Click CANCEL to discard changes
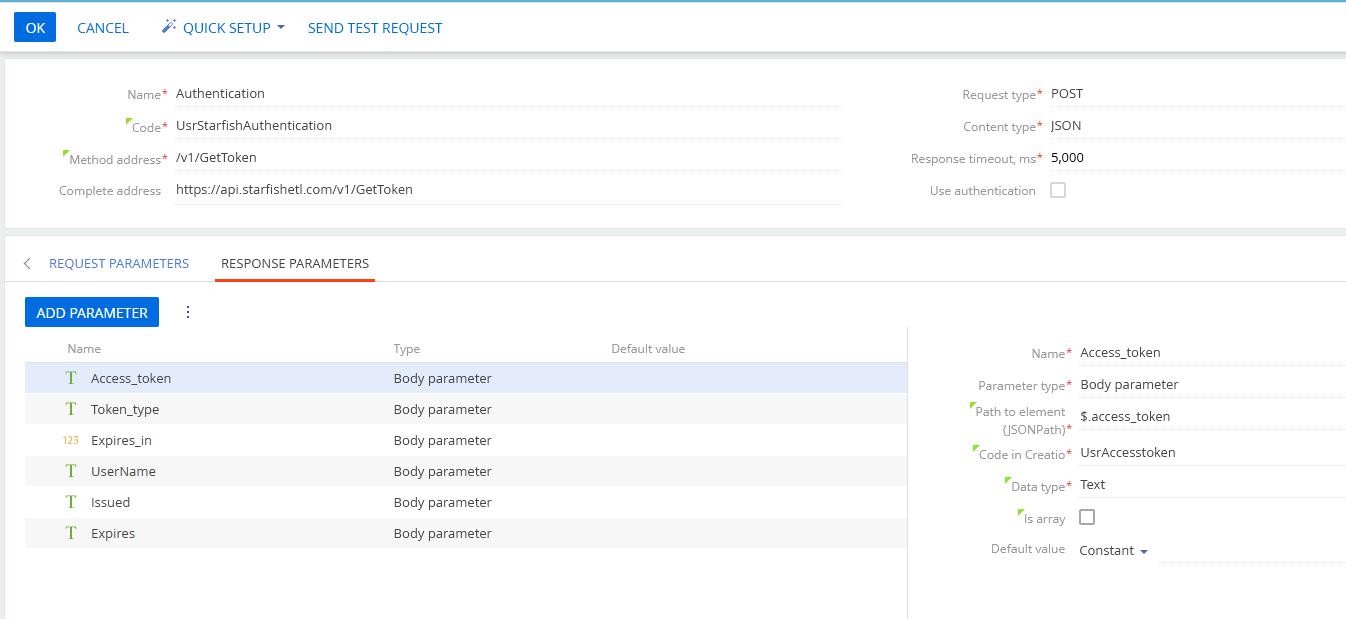Screen dimensions: 1346x619 (102, 27)
